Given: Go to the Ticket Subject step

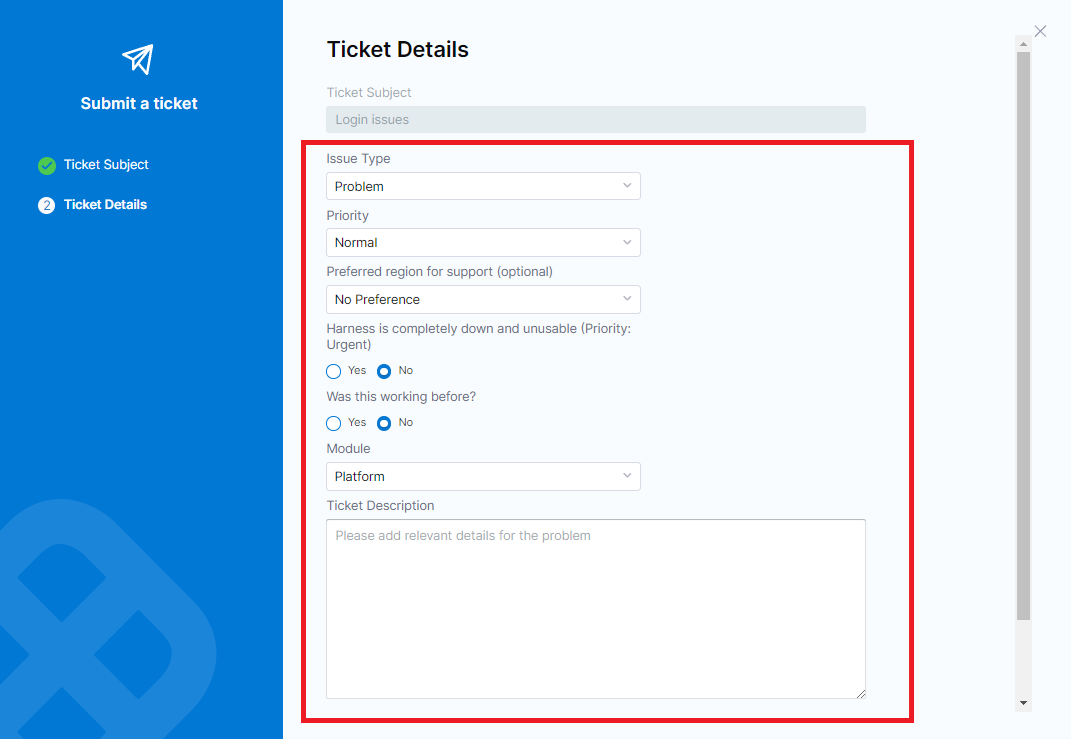Looking at the screenshot, I should click(106, 165).
